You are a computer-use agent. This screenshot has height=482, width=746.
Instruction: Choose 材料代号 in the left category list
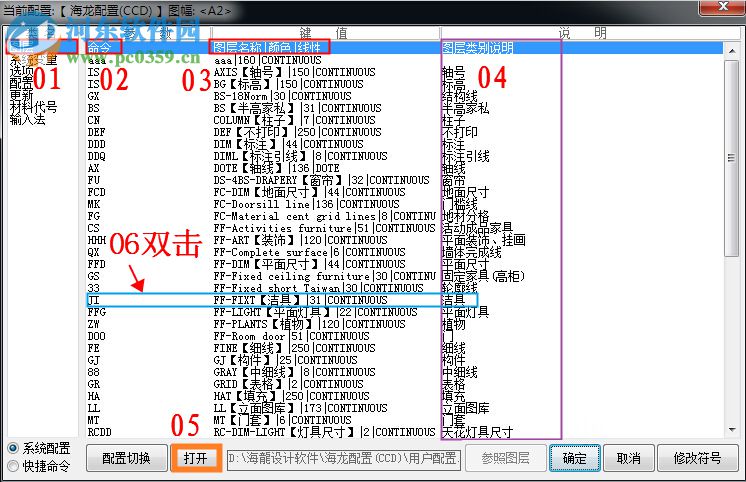(33, 107)
